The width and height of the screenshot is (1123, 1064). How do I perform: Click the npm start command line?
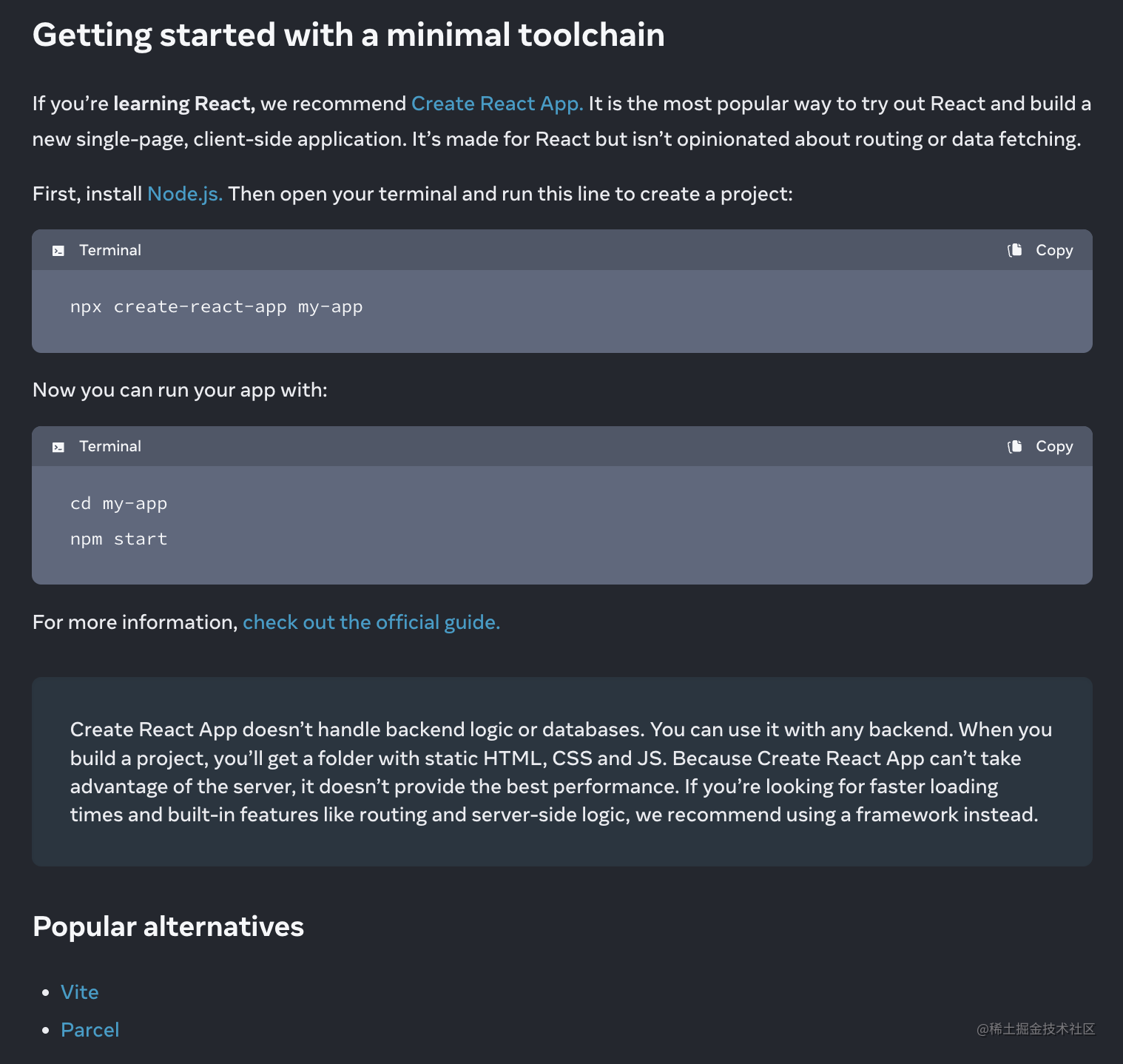pos(119,539)
